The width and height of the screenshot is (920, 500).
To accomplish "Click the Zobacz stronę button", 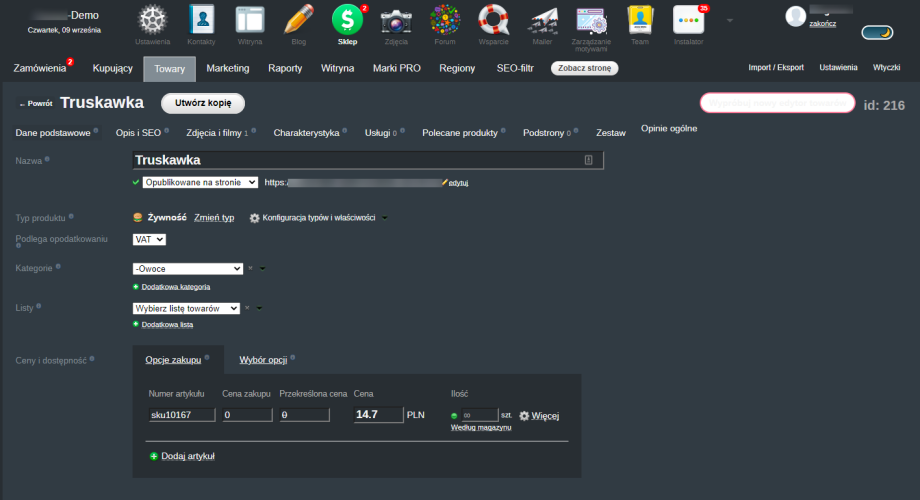I will click(x=584, y=68).
